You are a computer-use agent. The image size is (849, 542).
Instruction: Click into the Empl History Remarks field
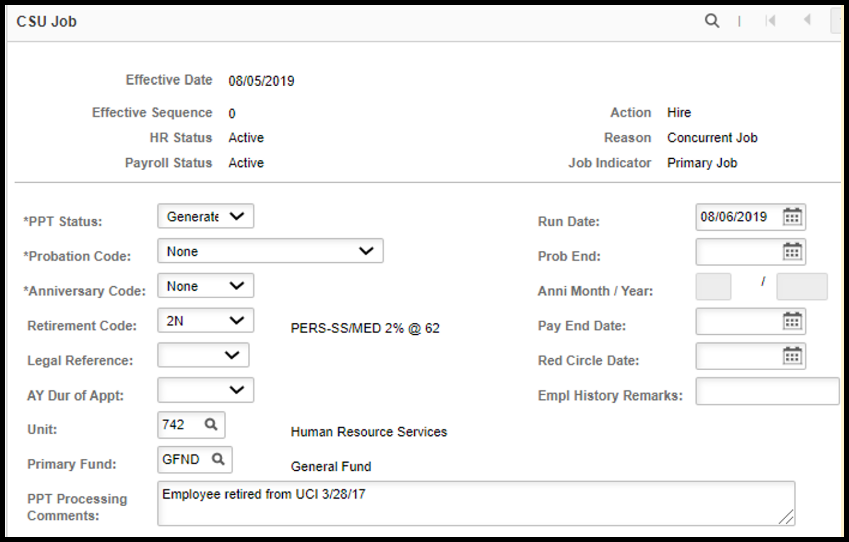point(767,391)
